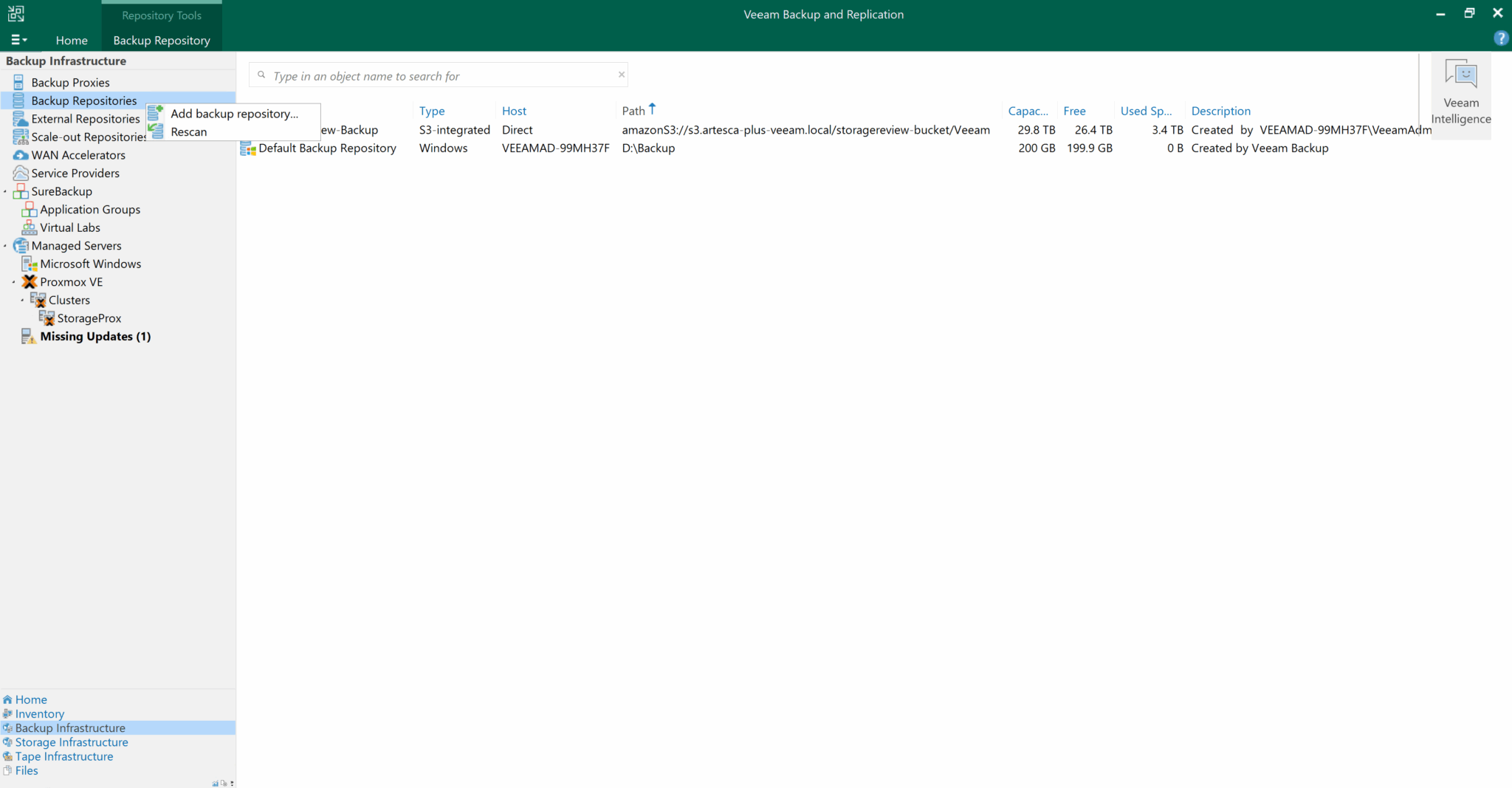Collapse the Proxmox VE tree node
The height and width of the screenshot is (788, 1512).
[x=14, y=282]
